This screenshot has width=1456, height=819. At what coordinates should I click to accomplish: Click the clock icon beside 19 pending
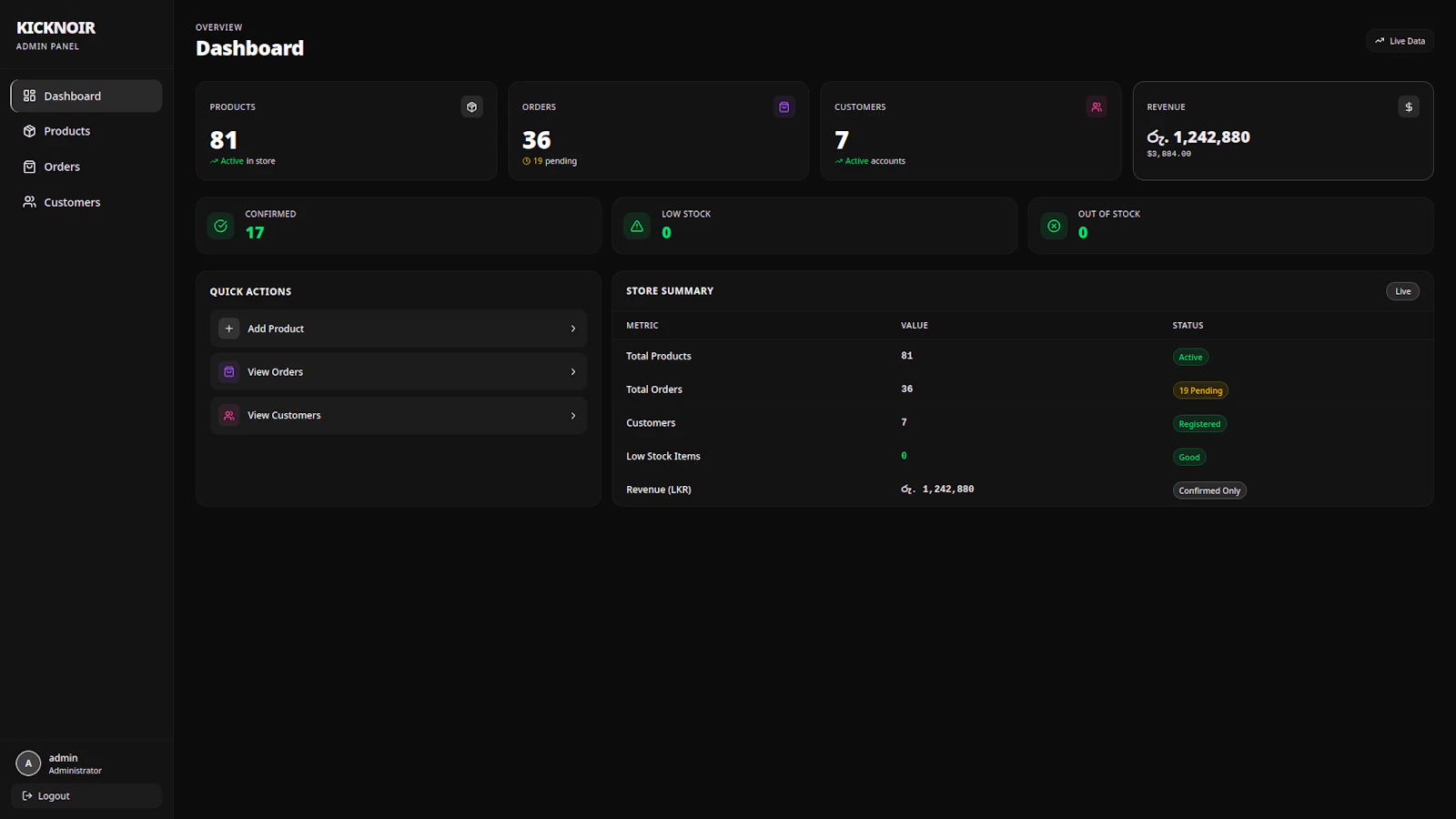pyautogui.click(x=526, y=161)
